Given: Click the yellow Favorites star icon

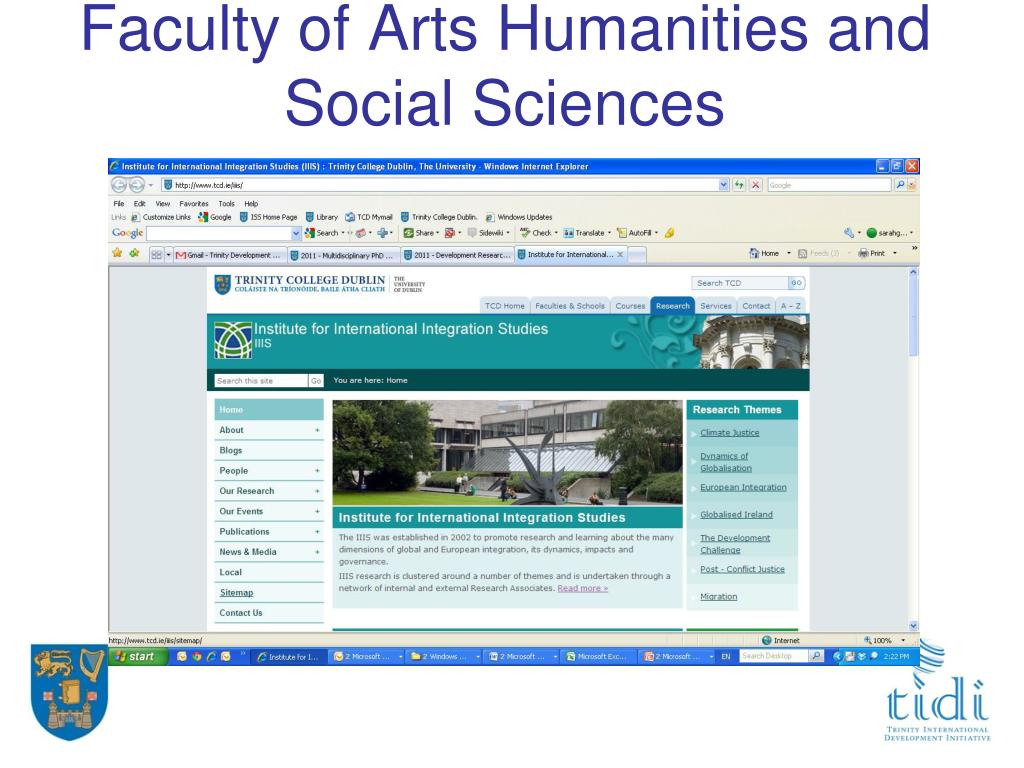Looking at the screenshot, I should point(118,253).
